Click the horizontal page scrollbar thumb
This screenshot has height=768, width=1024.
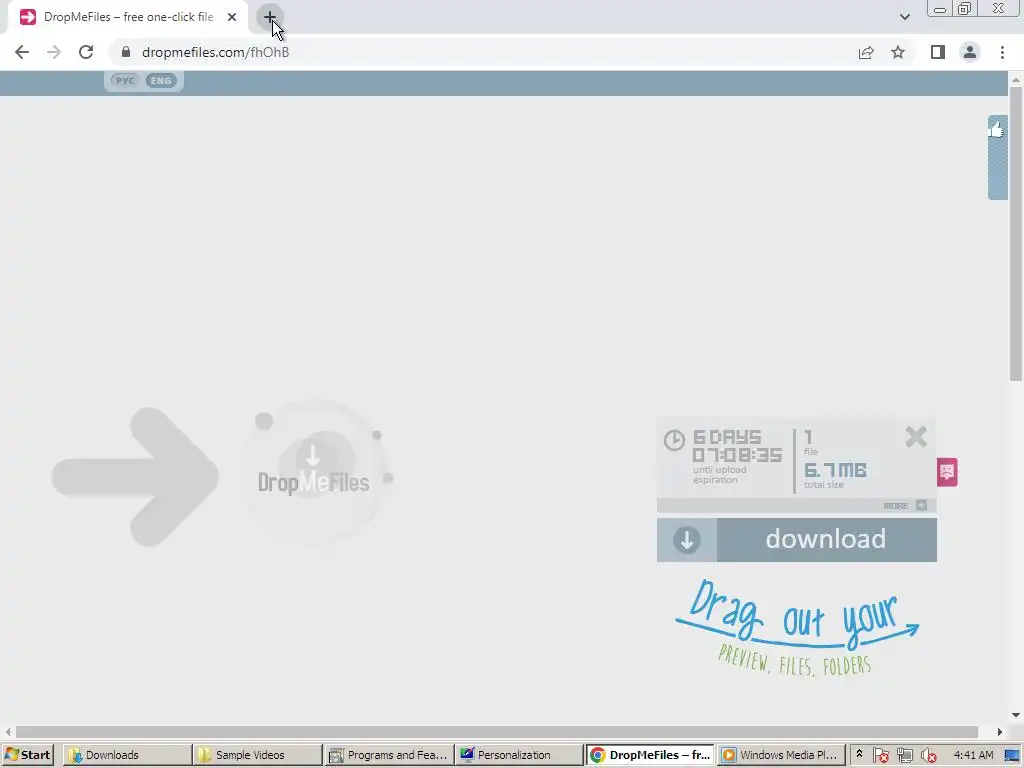pyautogui.click(x=496, y=731)
